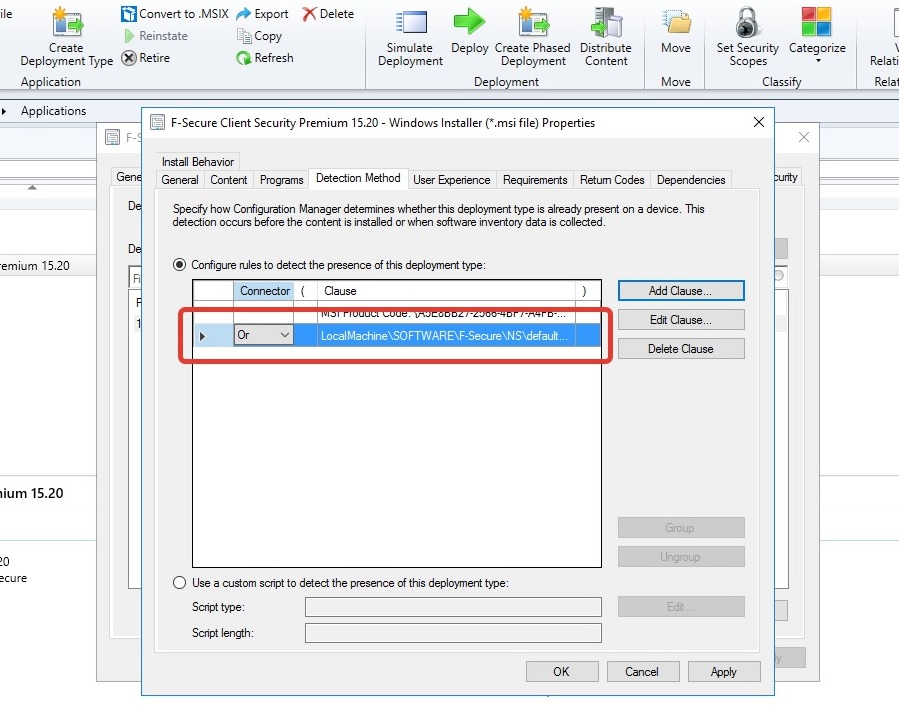The width and height of the screenshot is (899, 727).
Task: Click OK to save properties
Action: point(562,671)
